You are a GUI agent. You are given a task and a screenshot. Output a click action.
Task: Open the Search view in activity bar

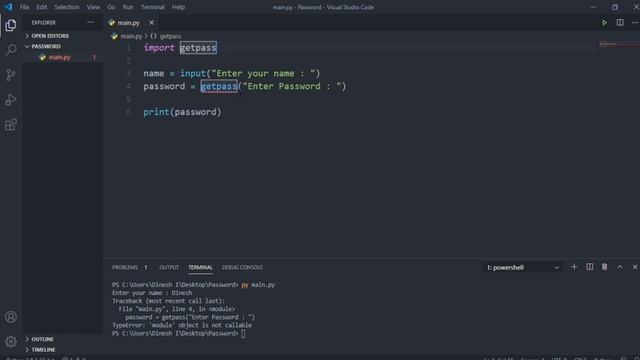pos(11,50)
